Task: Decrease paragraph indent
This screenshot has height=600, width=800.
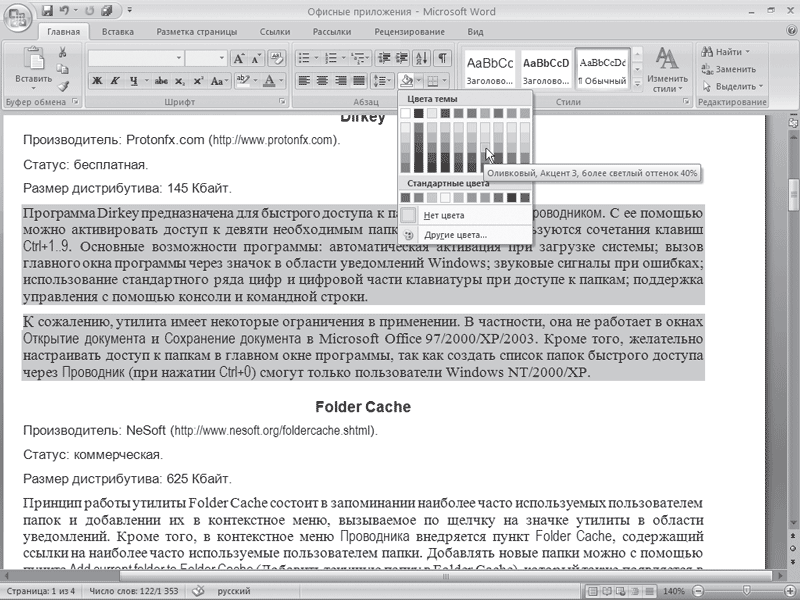Action: click(x=384, y=58)
